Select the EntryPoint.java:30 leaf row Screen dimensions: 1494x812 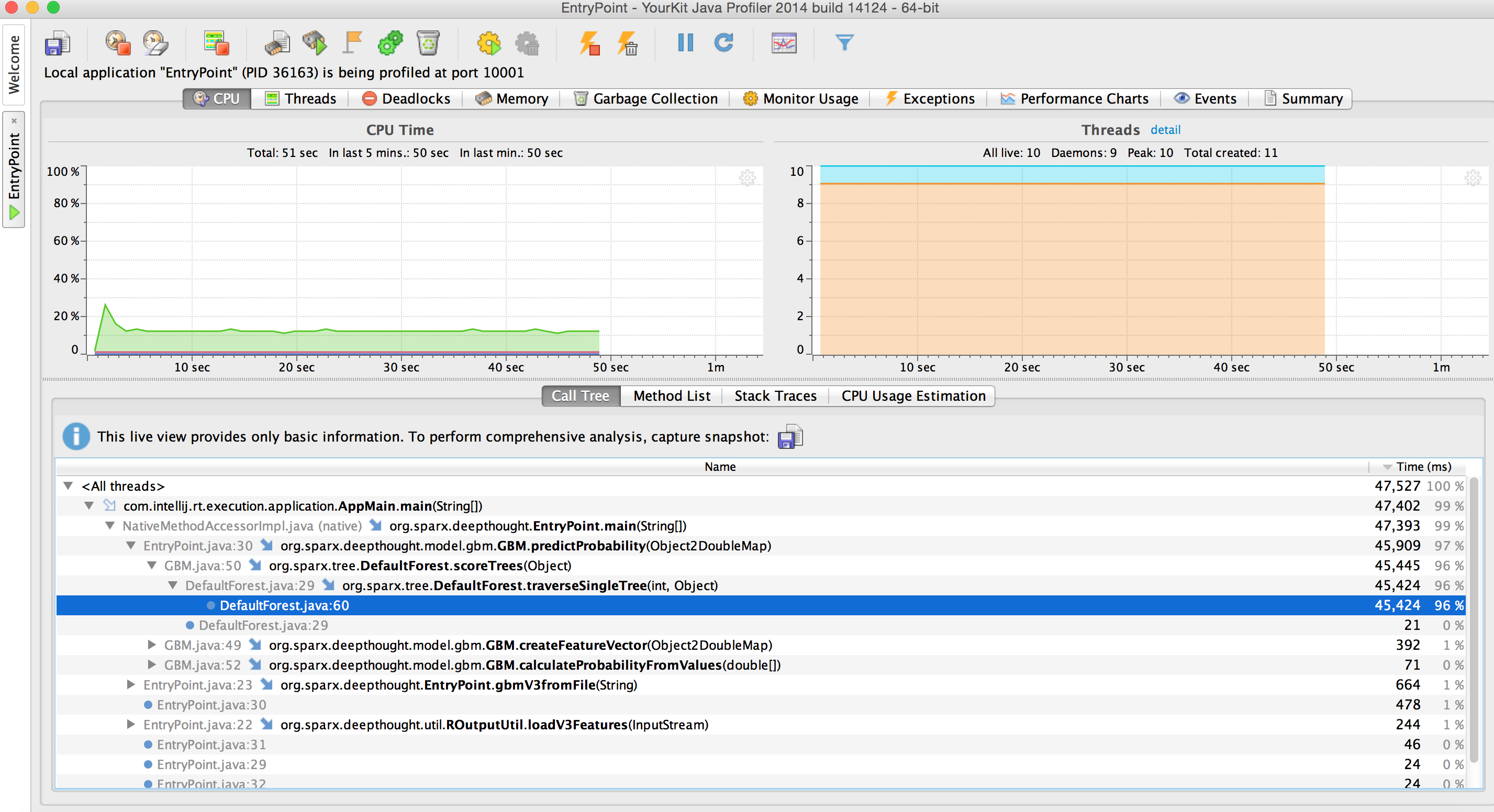coord(760,705)
